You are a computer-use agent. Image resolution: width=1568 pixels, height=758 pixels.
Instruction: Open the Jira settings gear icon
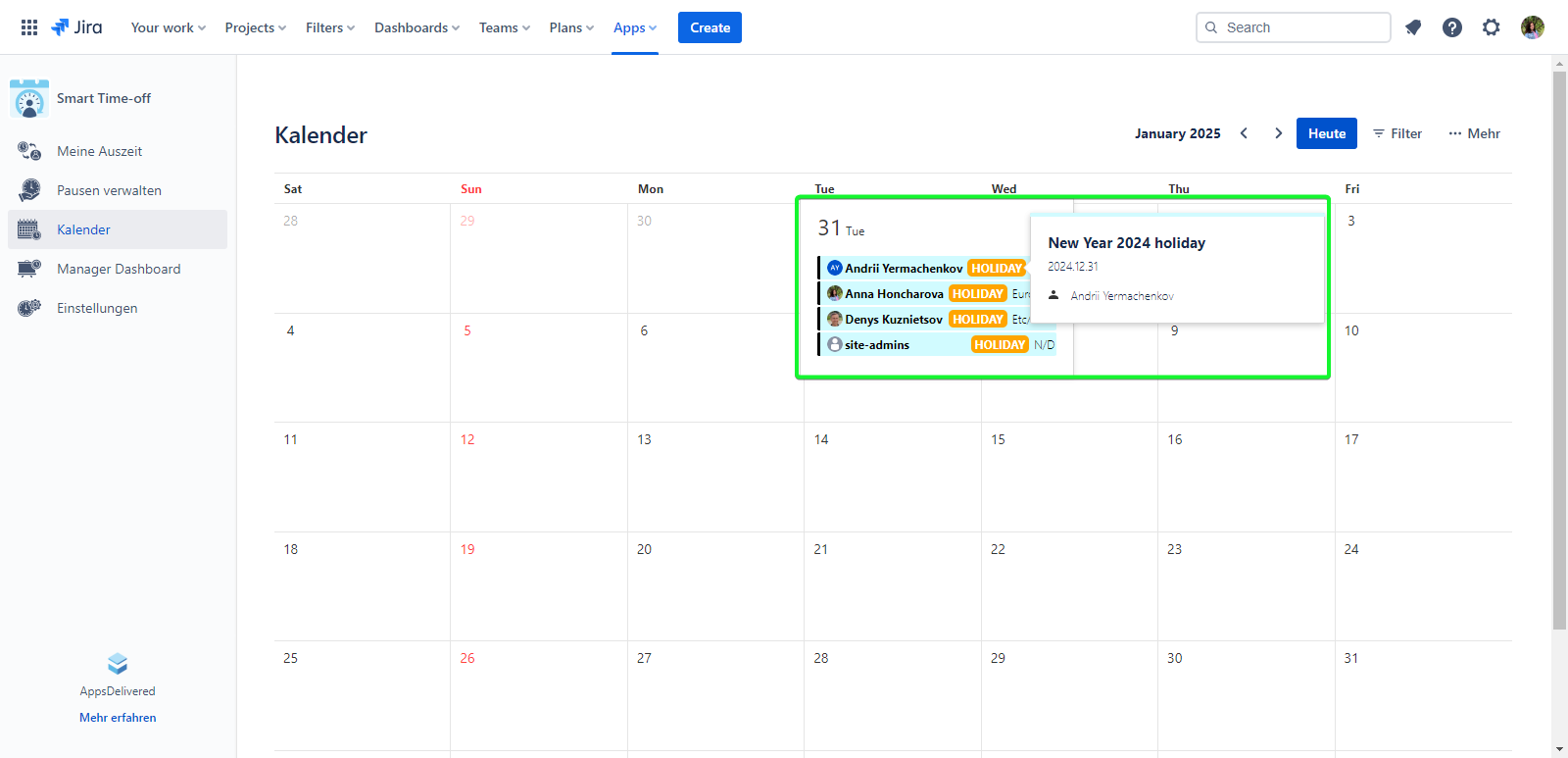click(1492, 27)
